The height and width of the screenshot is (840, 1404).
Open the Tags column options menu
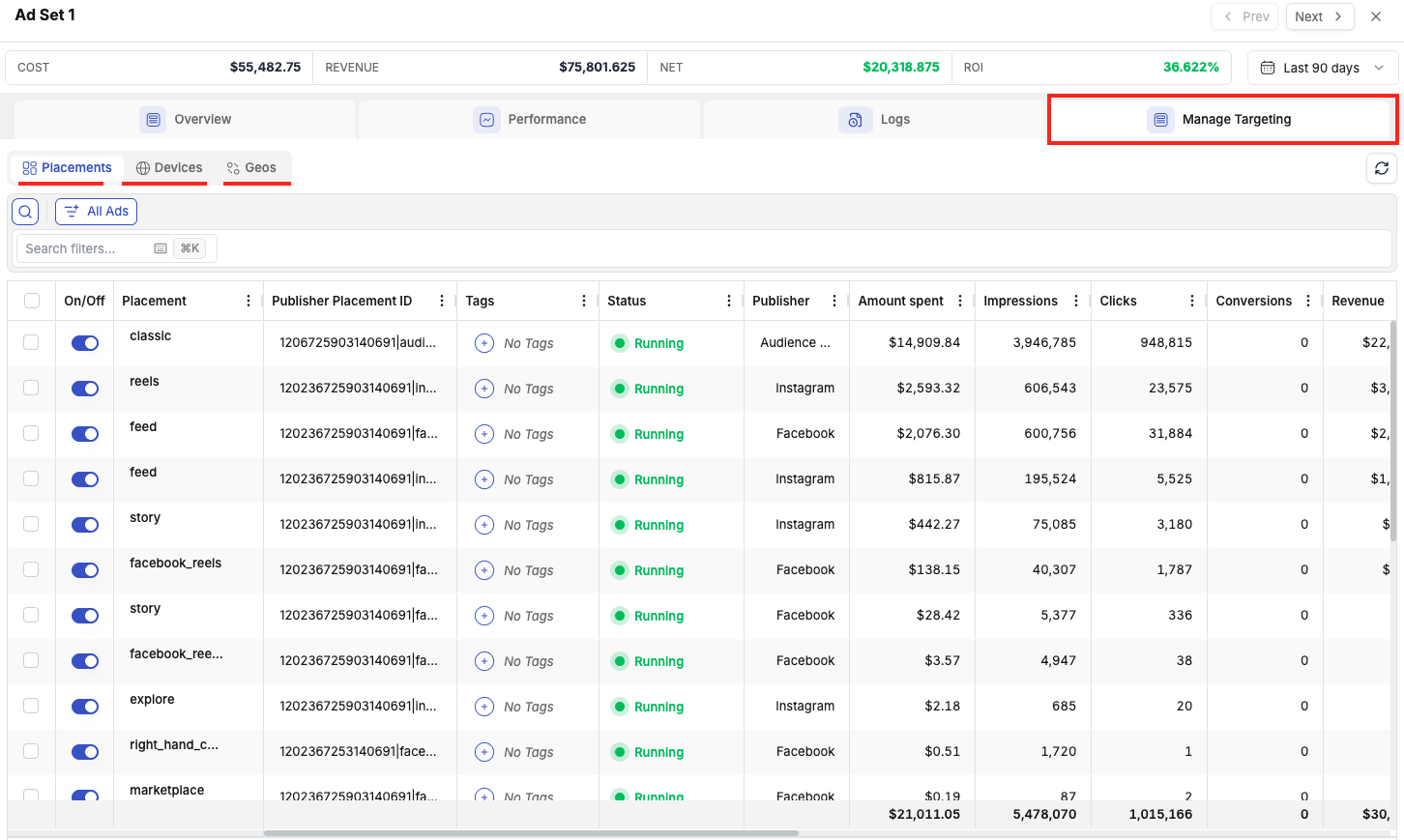point(584,301)
